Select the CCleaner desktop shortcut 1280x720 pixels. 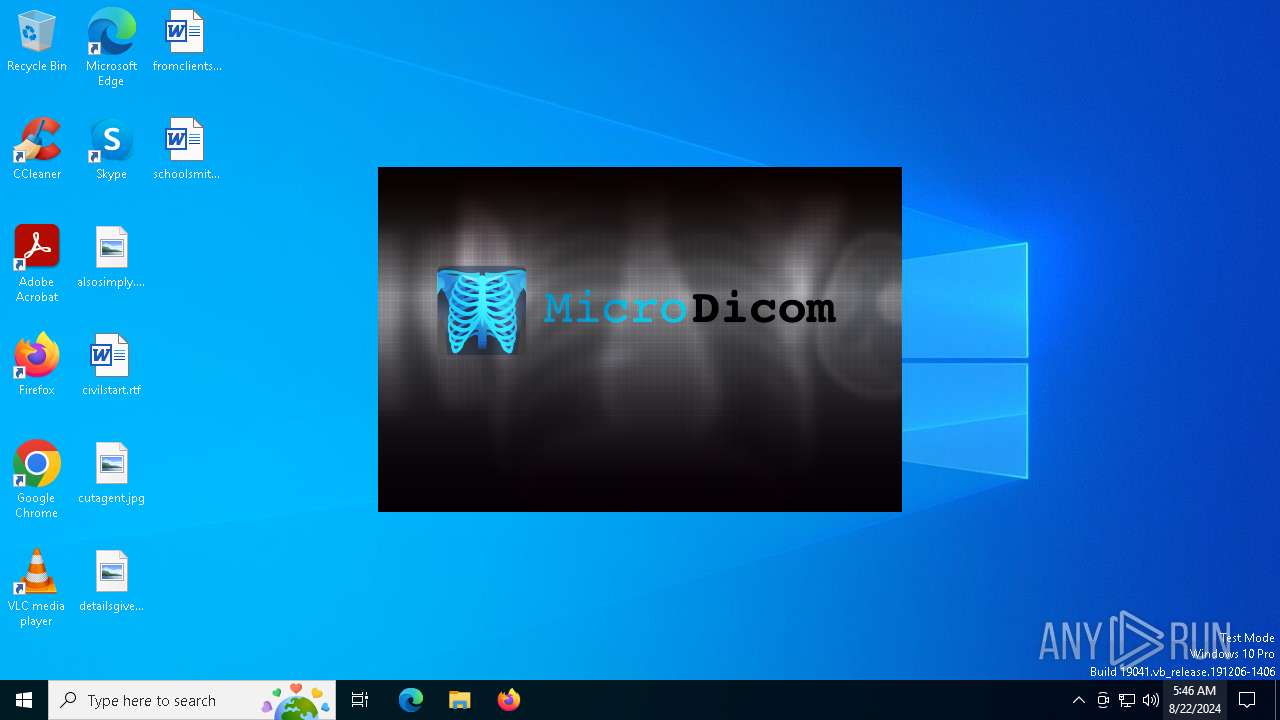coord(37,150)
